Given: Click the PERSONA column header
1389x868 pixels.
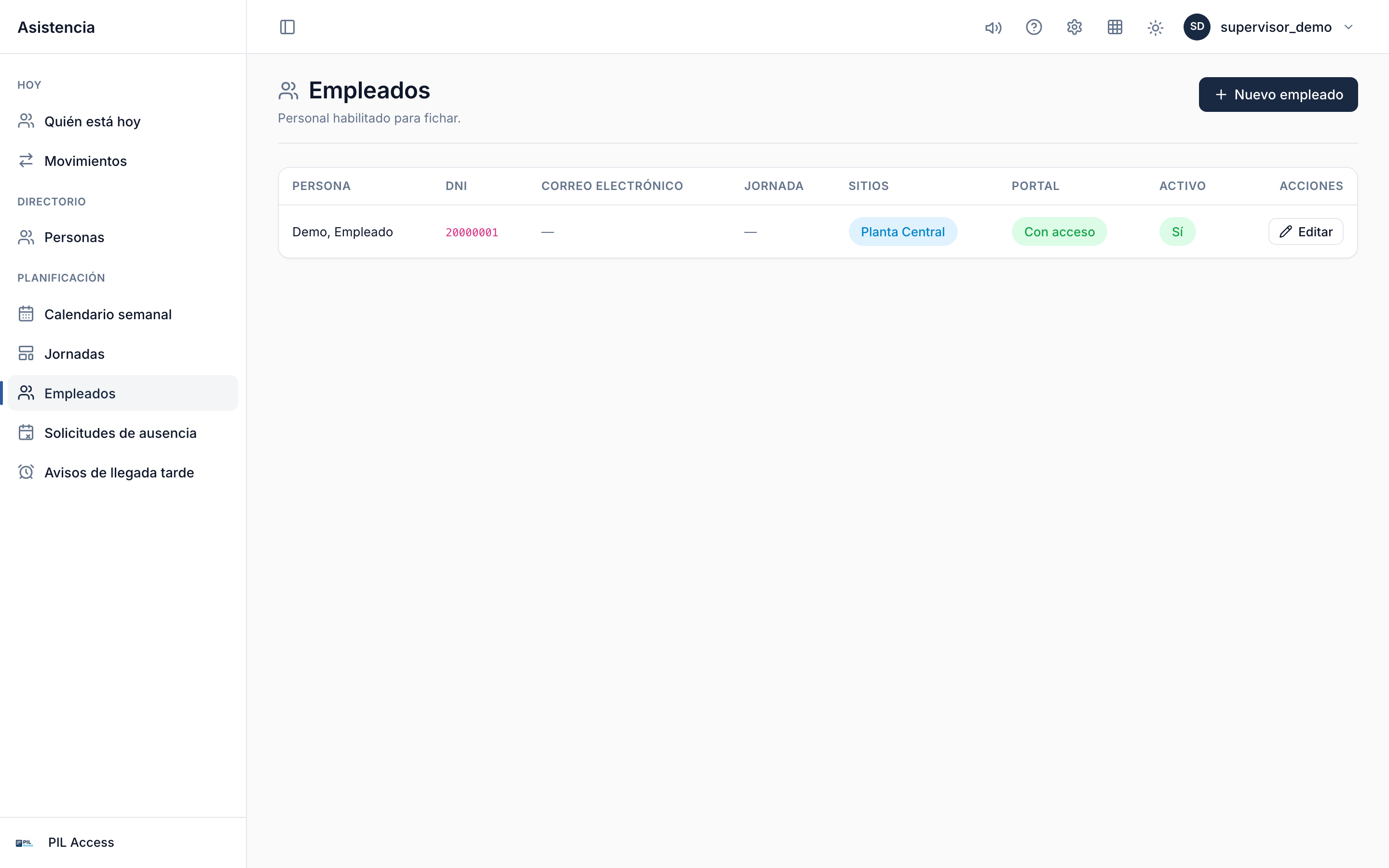Looking at the screenshot, I should click(321, 186).
